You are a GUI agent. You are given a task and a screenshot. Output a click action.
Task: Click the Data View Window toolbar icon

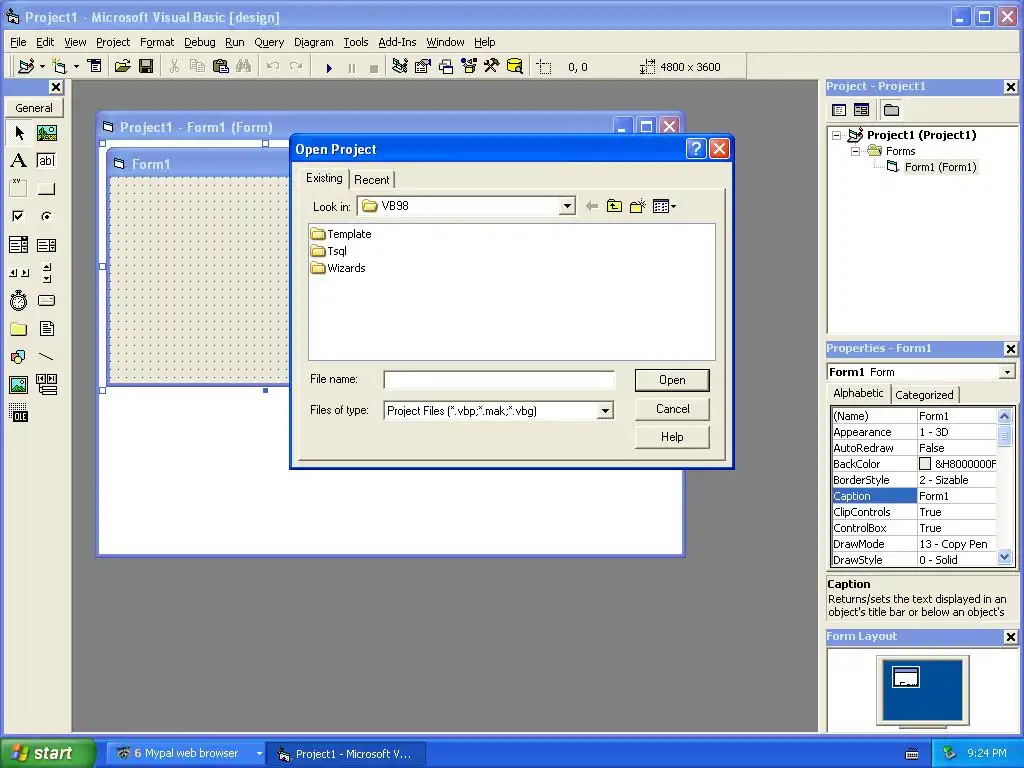(x=515, y=66)
